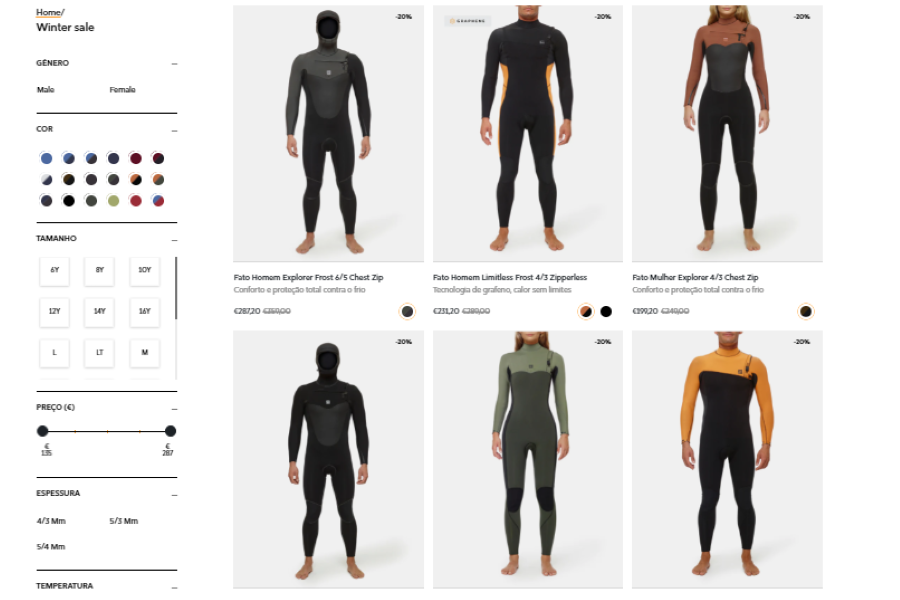Open Fato Homem Explorer Frost 6/5 Chest Zip
The image size is (900, 600).
pos(308,277)
